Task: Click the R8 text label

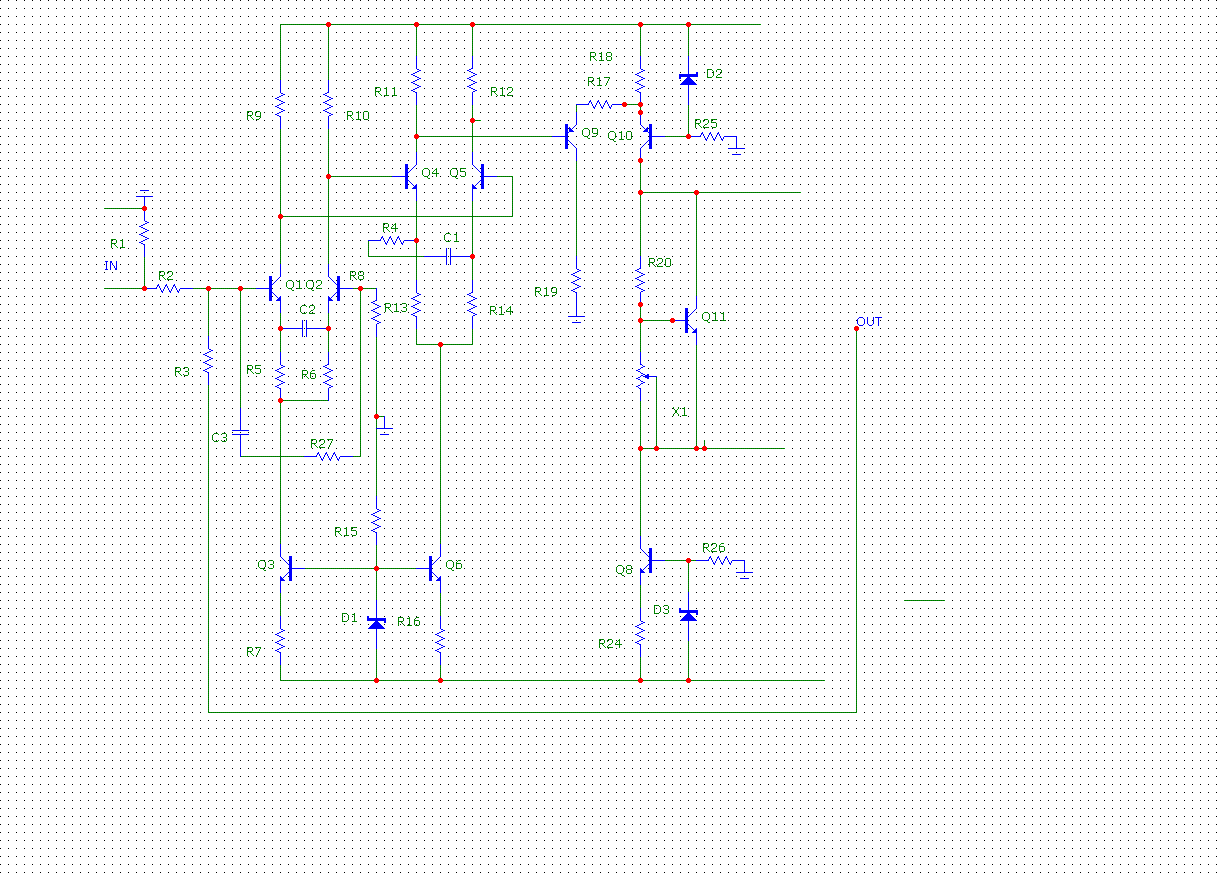Action: tap(357, 276)
